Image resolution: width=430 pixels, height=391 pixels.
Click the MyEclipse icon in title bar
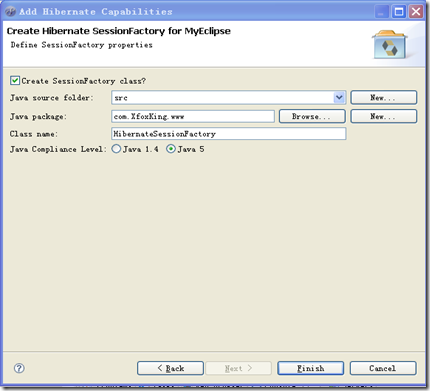coord(10,12)
